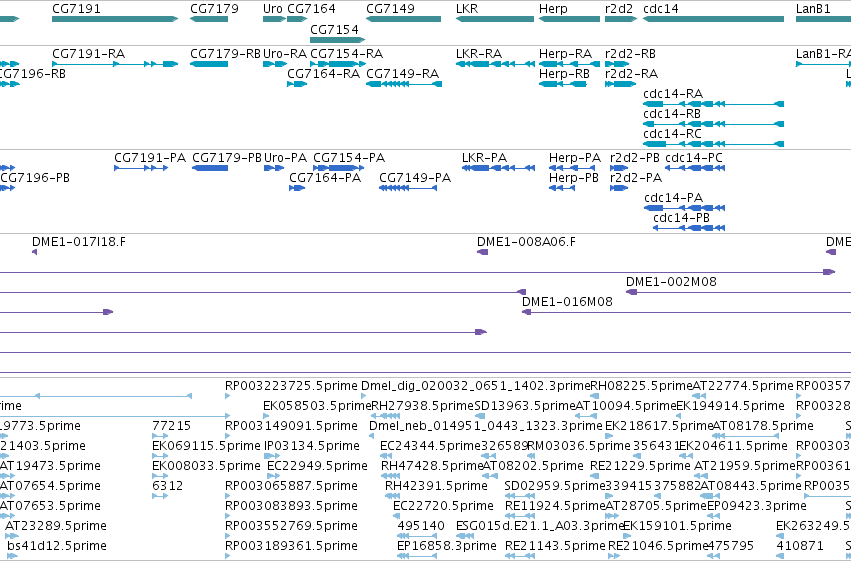Click the AT08178.5prime EST label
The height and width of the screenshot is (561, 851).
[x=763, y=426]
